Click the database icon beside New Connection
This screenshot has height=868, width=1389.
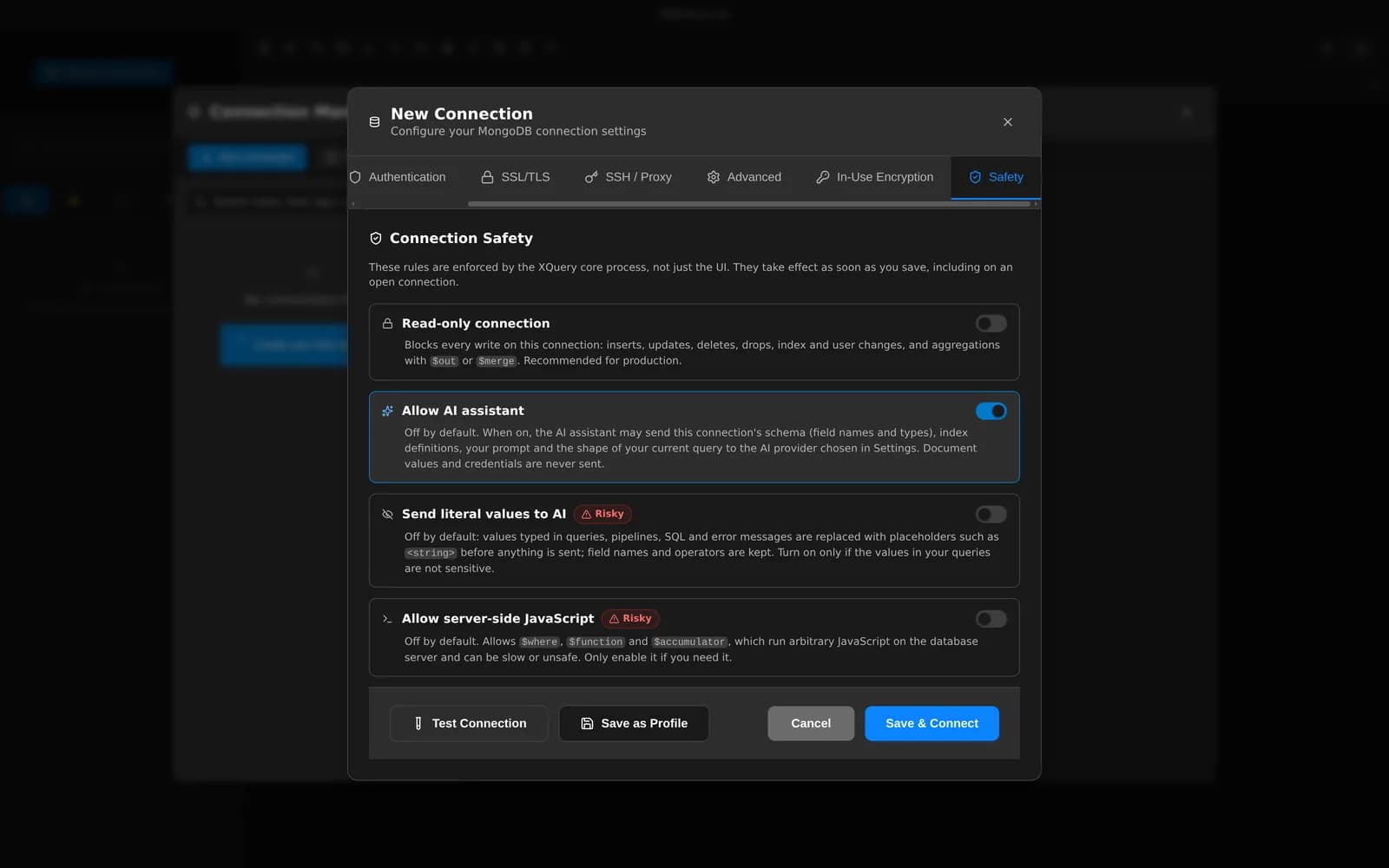pos(374,122)
